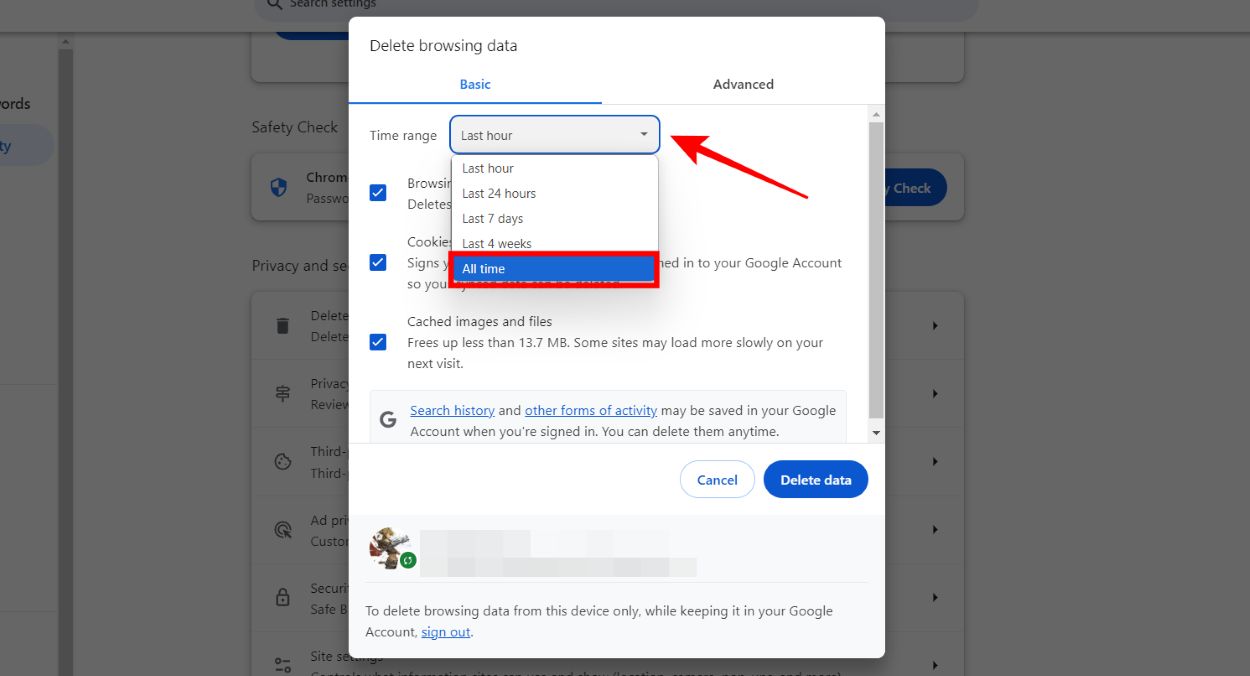Disable the Cached images and files checkbox
This screenshot has height=676, width=1250.
pyautogui.click(x=378, y=341)
